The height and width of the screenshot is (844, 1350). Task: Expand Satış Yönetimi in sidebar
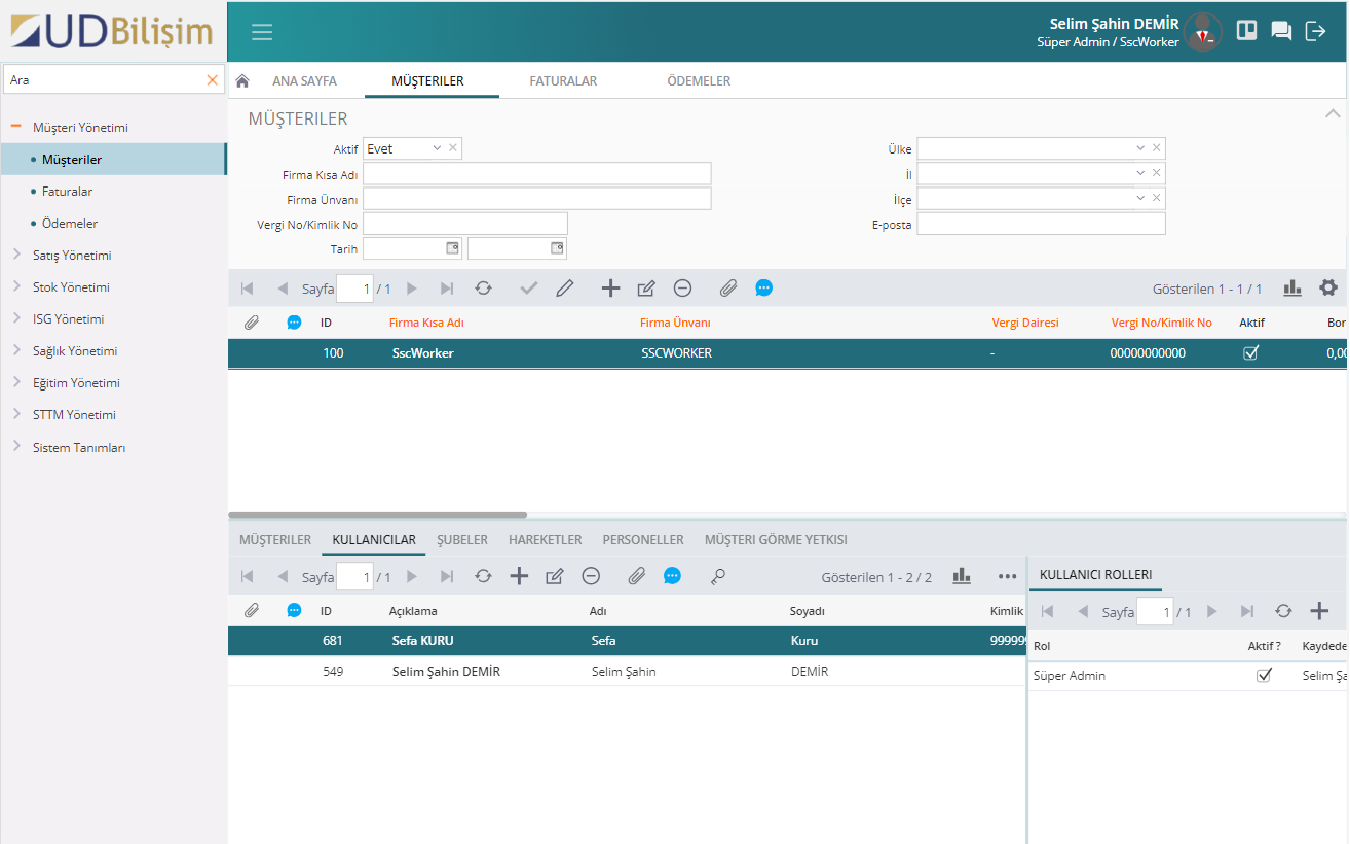(x=71, y=255)
